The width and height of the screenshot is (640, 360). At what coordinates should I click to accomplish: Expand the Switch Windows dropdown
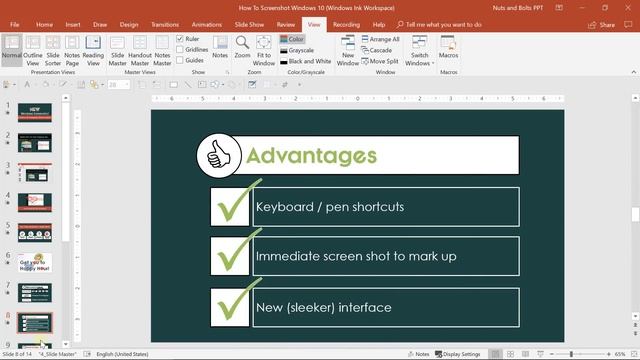pos(419,51)
